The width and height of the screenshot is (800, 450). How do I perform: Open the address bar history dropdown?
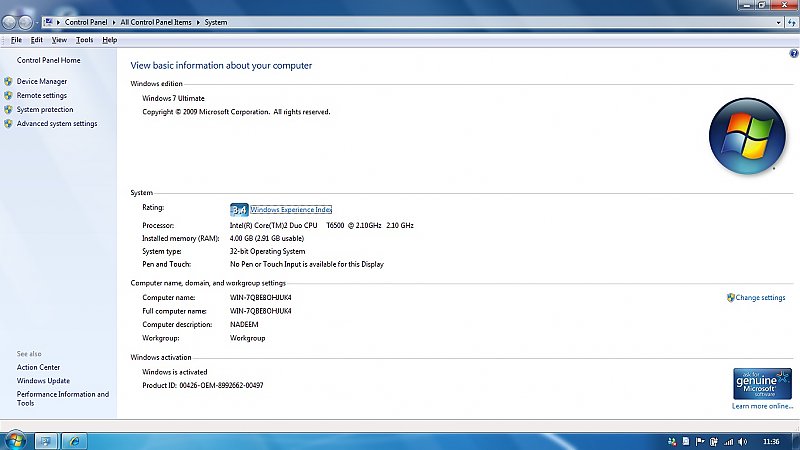[778, 22]
